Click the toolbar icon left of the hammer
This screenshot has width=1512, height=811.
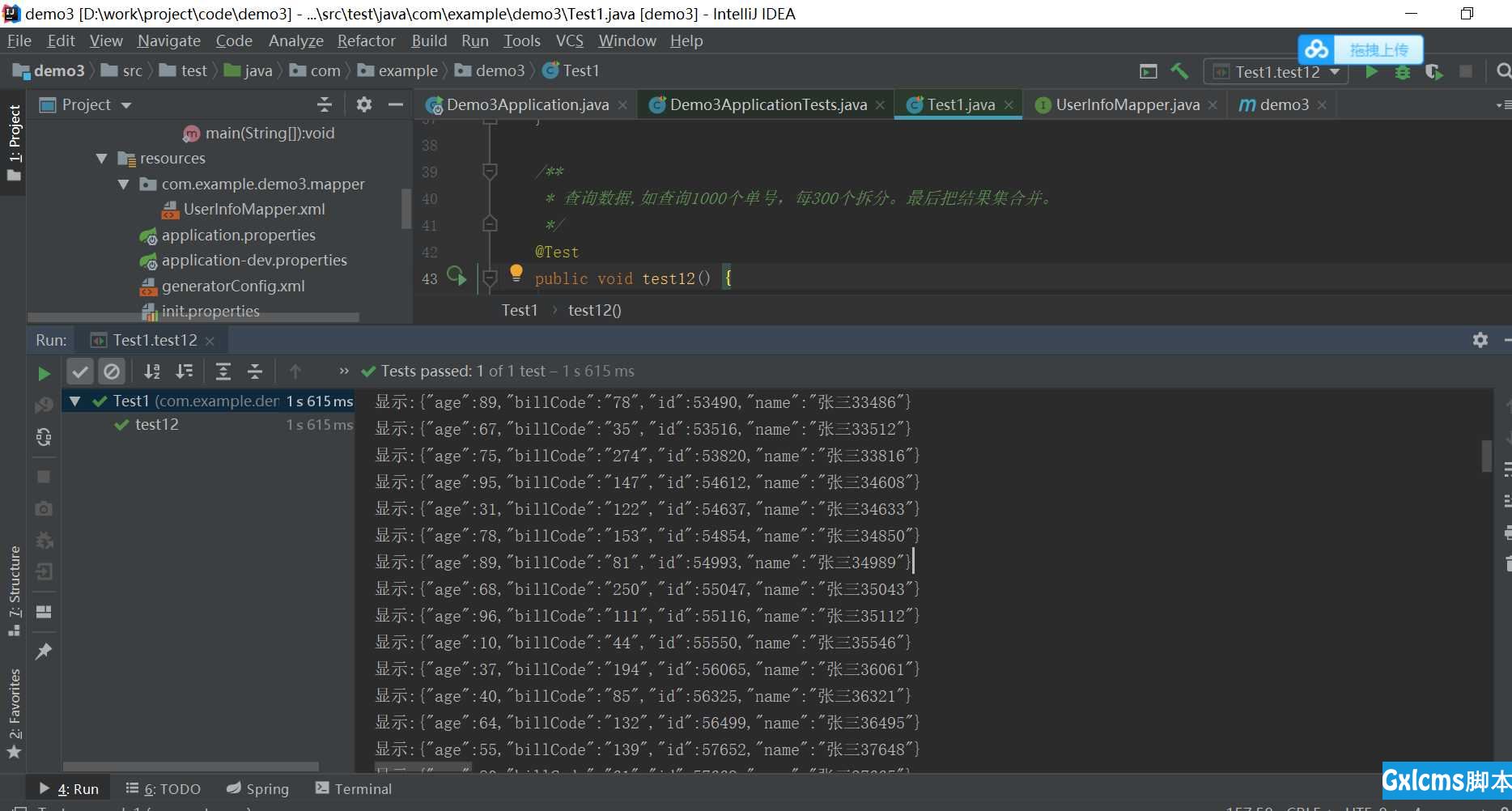pyautogui.click(x=1148, y=71)
